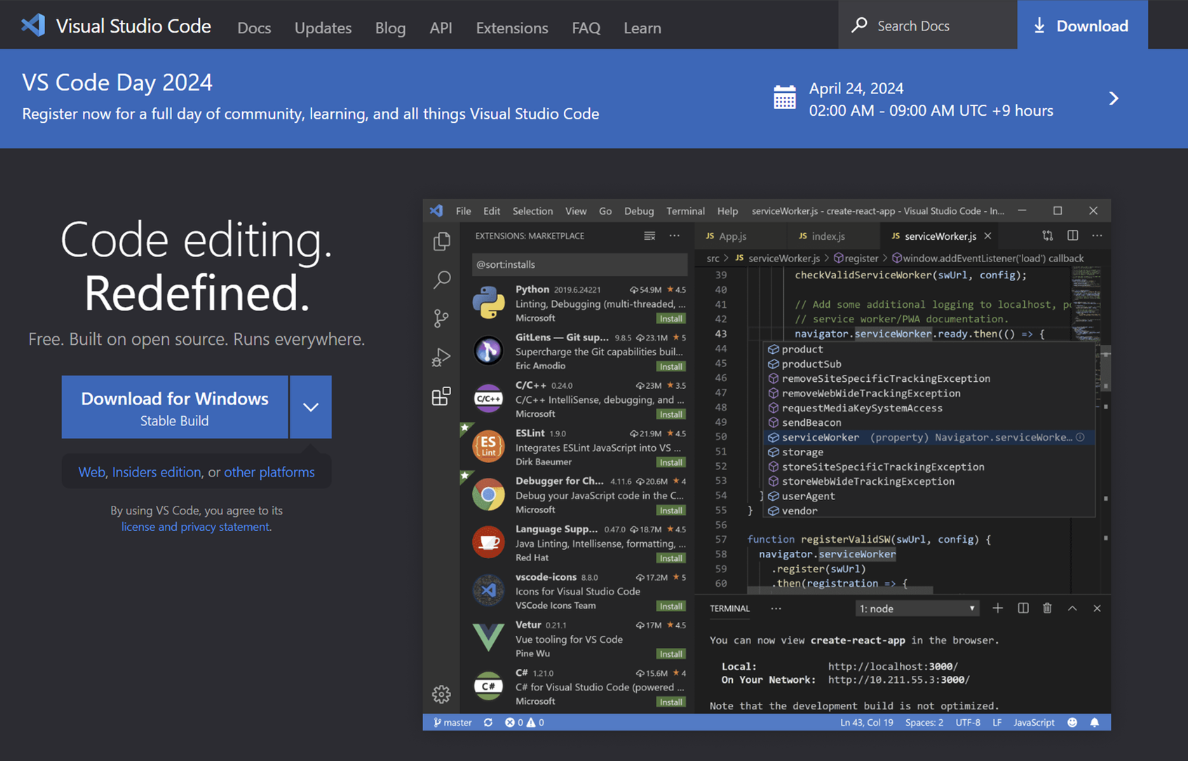Viewport: 1188px width, 761px height.
Task: Click the master branch indicator in status bar
Action: click(452, 722)
